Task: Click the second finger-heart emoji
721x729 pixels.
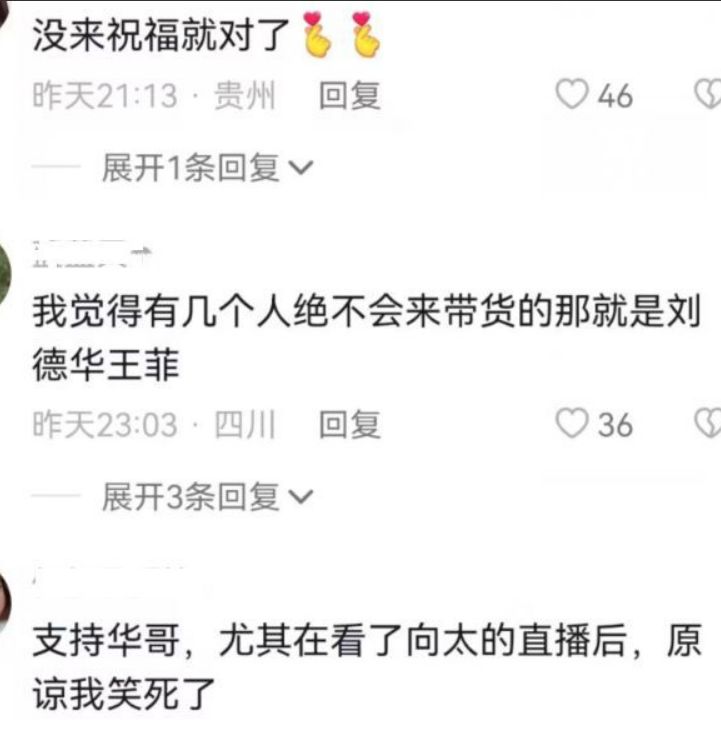Action: [366, 35]
